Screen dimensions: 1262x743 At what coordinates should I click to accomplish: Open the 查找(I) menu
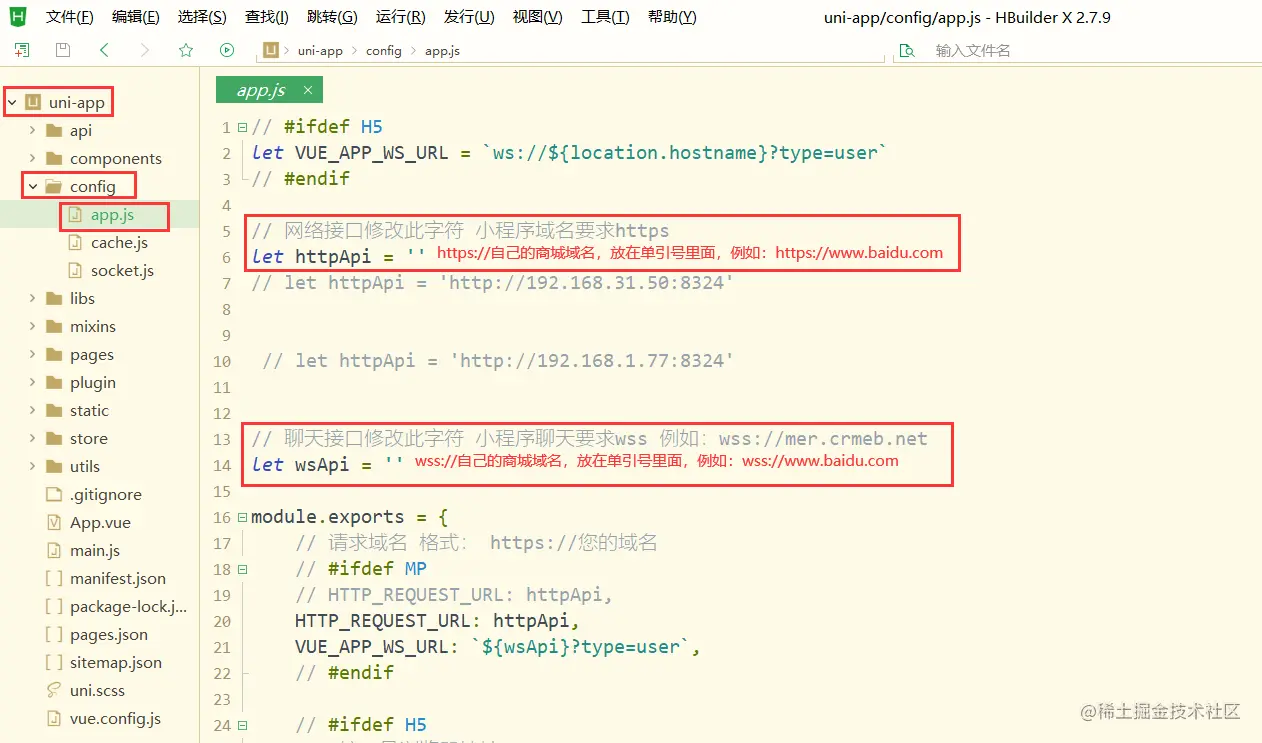point(267,17)
